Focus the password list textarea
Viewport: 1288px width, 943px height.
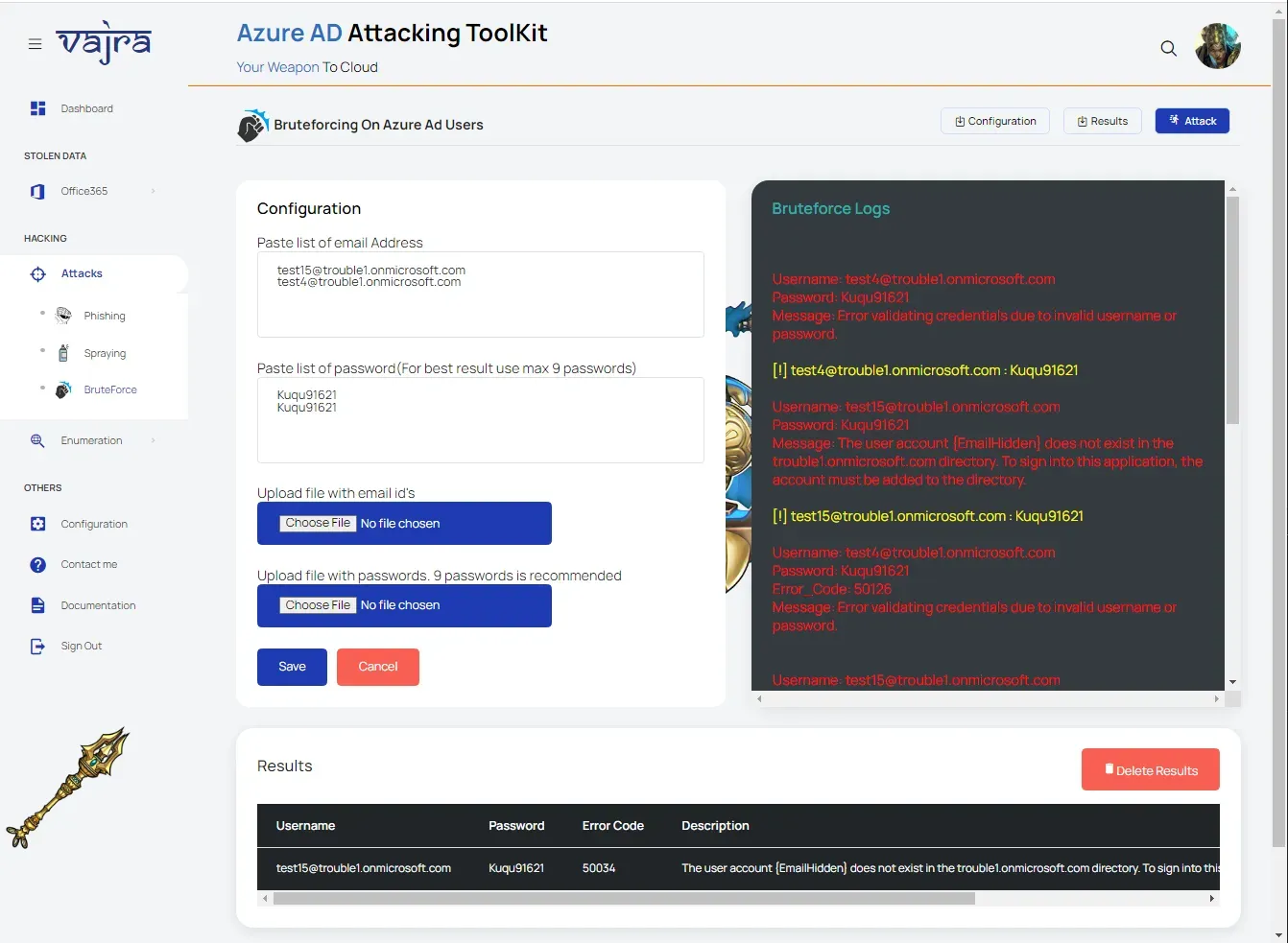point(480,420)
